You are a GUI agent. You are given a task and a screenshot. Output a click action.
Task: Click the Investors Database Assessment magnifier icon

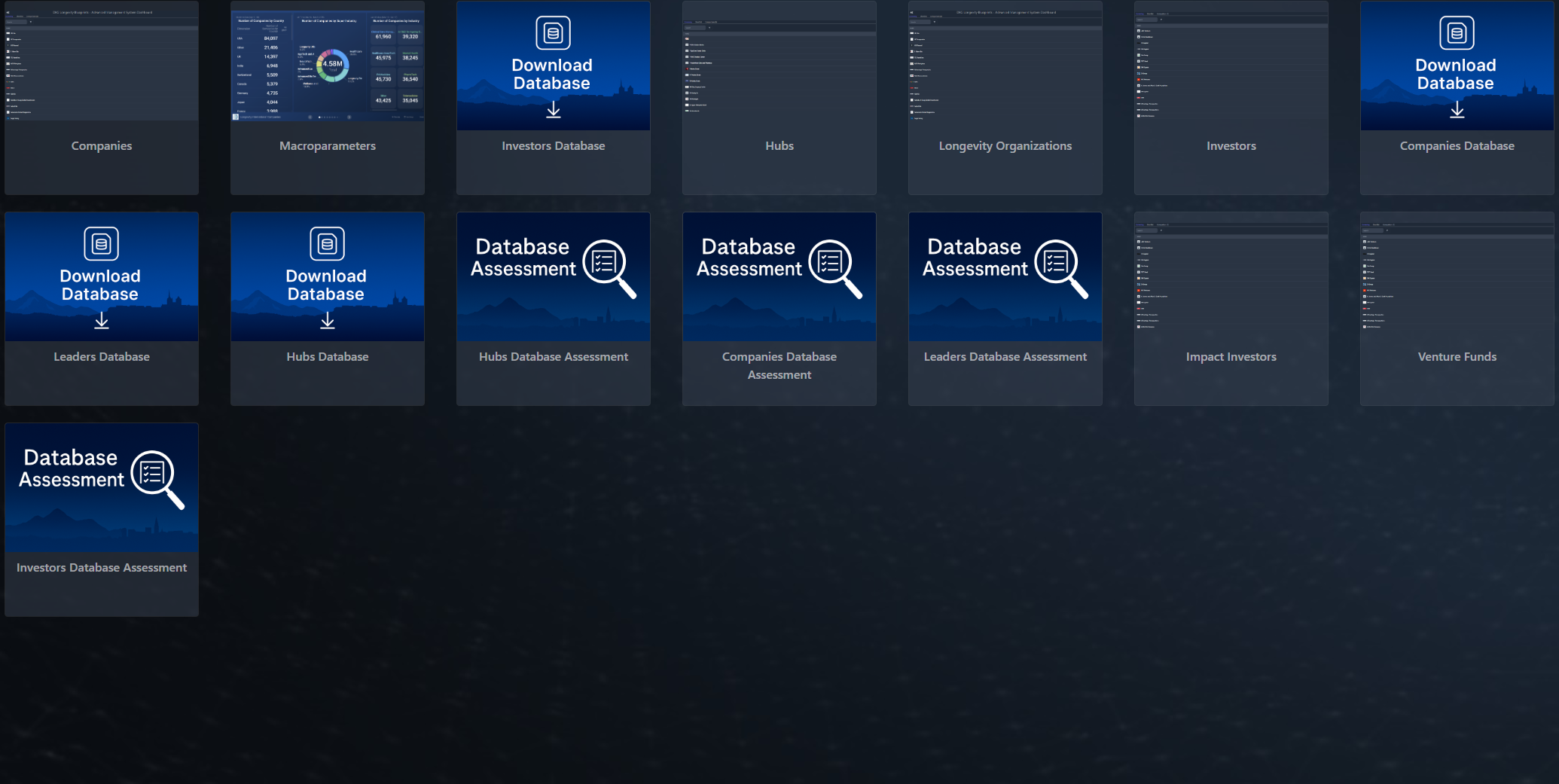coord(157,478)
